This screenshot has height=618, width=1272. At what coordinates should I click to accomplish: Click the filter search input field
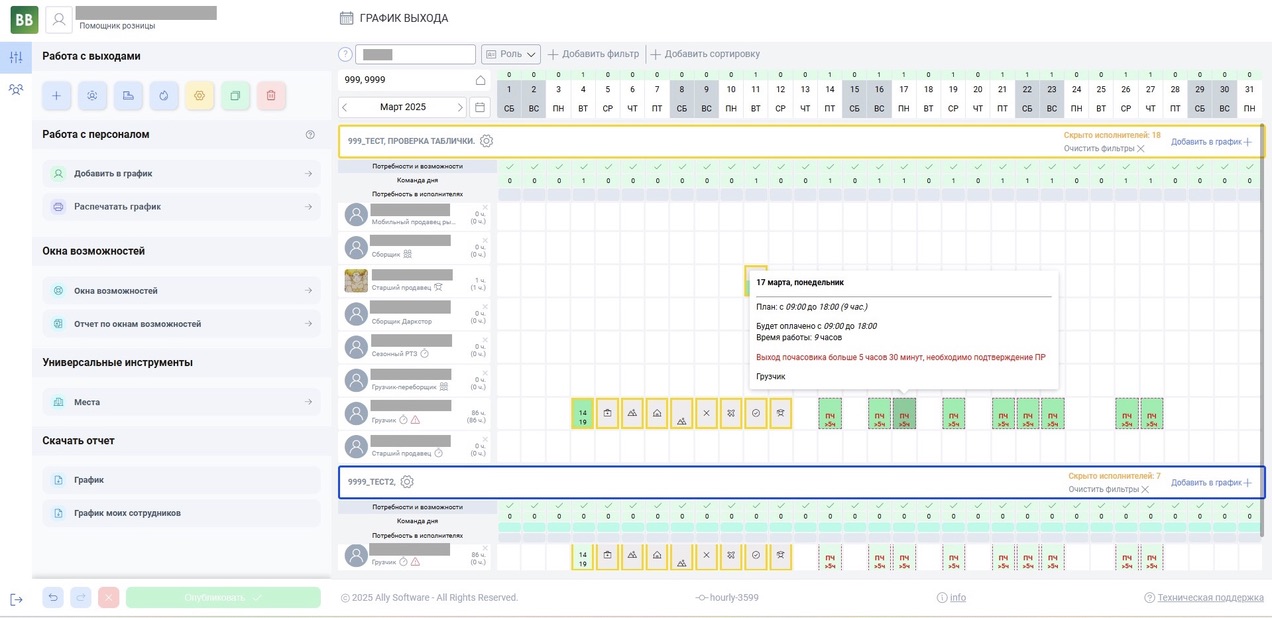pyautogui.click(x=415, y=54)
